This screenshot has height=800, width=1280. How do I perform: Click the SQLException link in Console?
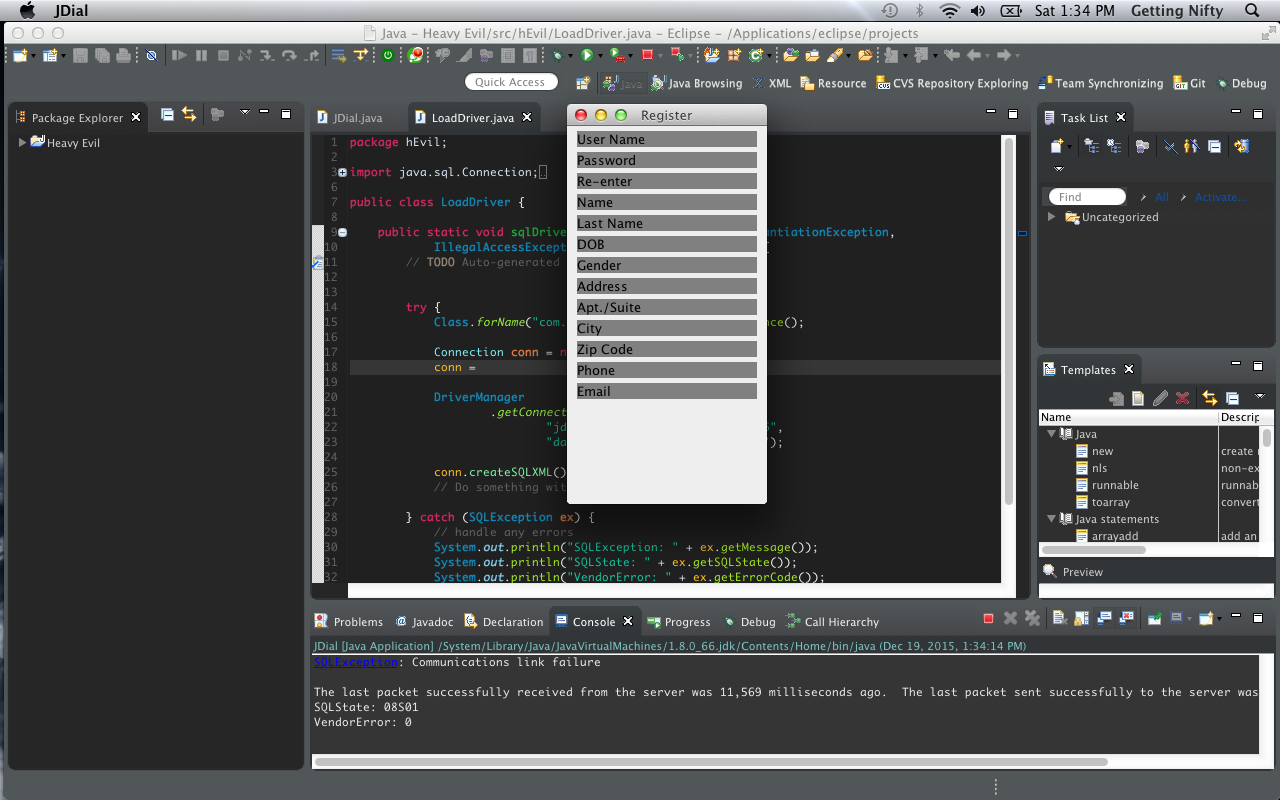pyautogui.click(x=356, y=662)
